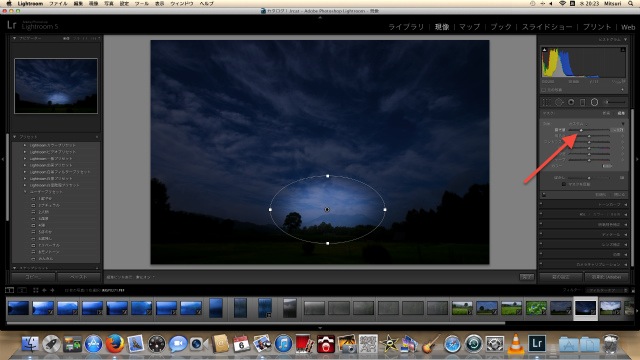Select the Spot Removal tool
The height and width of the screenshot is (360, 640).
[x=559, y=102]
